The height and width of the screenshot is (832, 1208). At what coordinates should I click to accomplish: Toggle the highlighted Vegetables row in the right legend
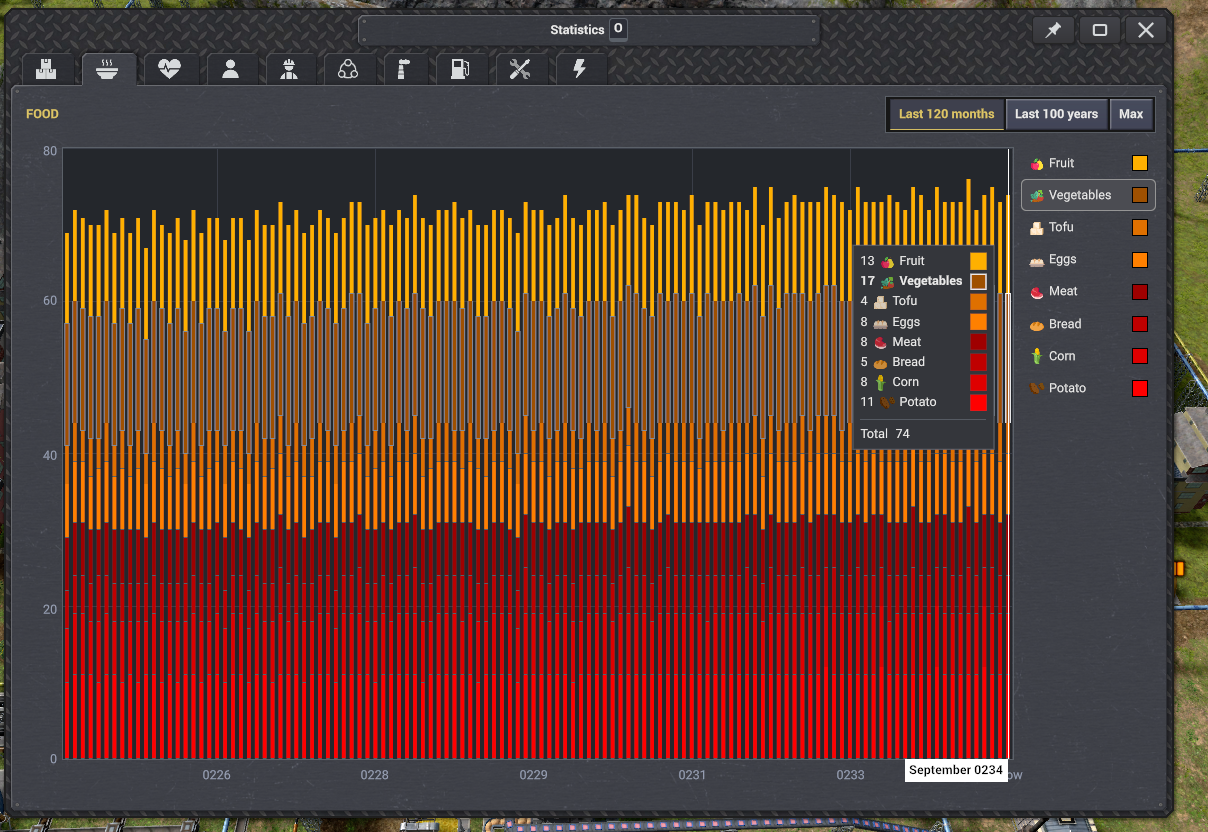pyautogui.click(x=1088, y=195)
